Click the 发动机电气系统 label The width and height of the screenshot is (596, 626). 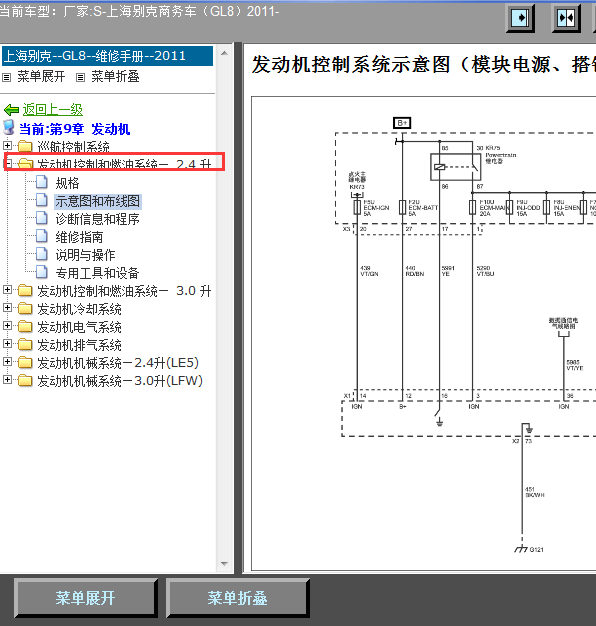click(x=79, y=327)
